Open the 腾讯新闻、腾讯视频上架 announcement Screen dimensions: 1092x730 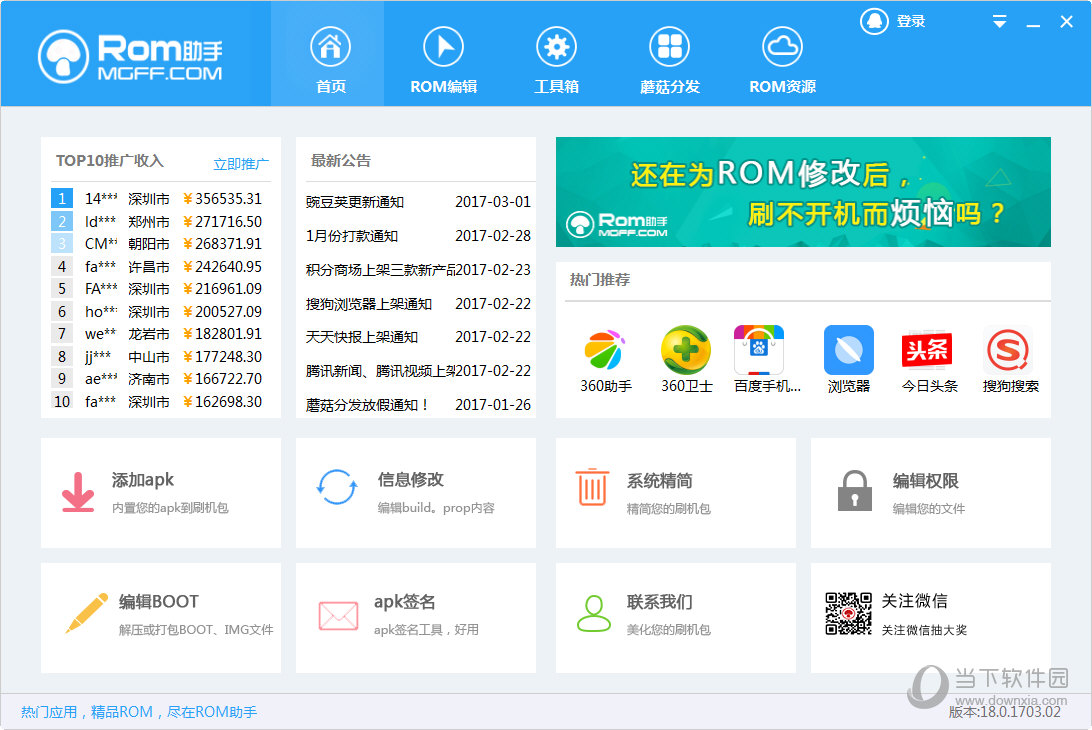point(418,371)
